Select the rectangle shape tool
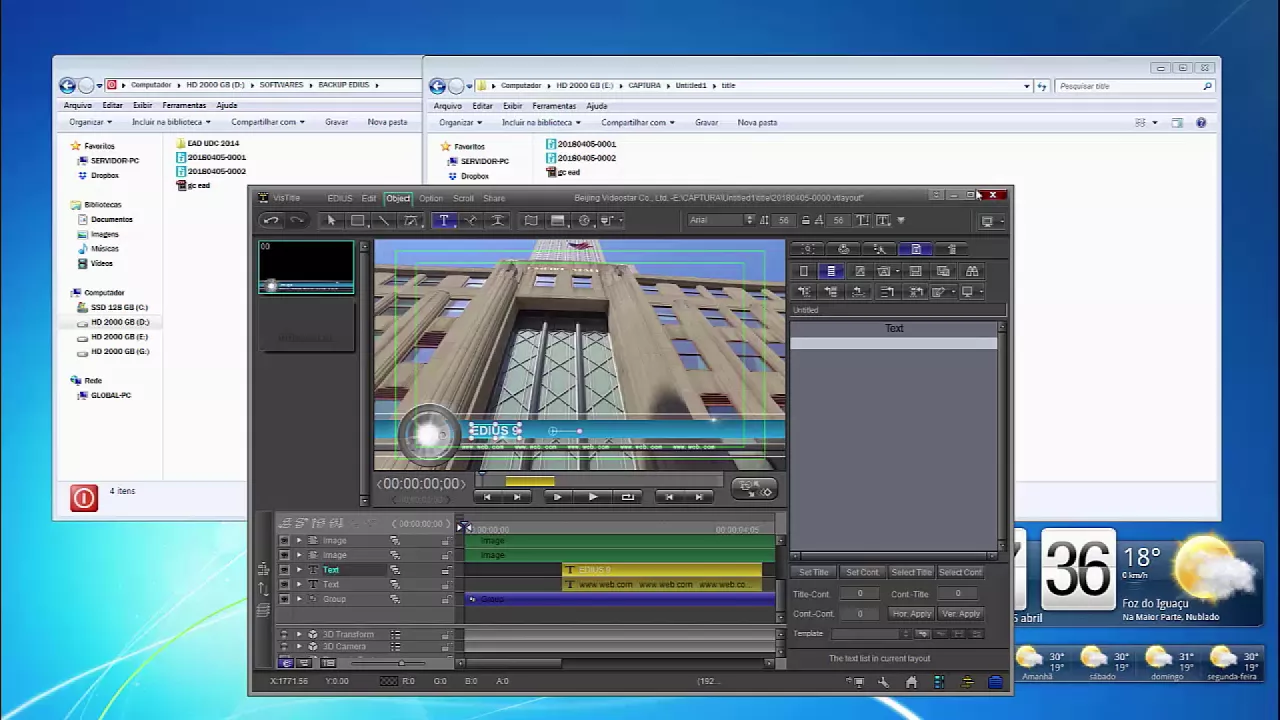The image size is (1280, 720). tap(357, 220)
